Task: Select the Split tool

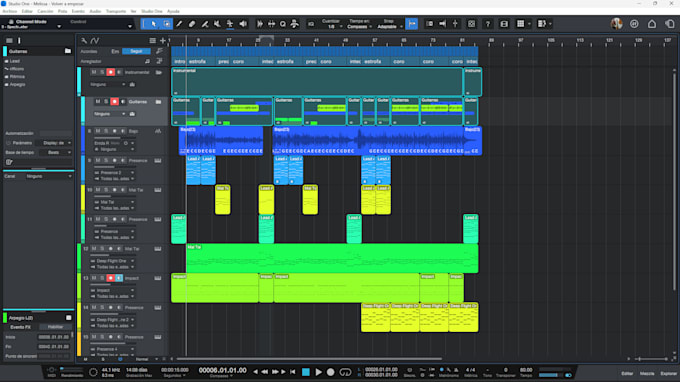Action: (x=205, y=24)
